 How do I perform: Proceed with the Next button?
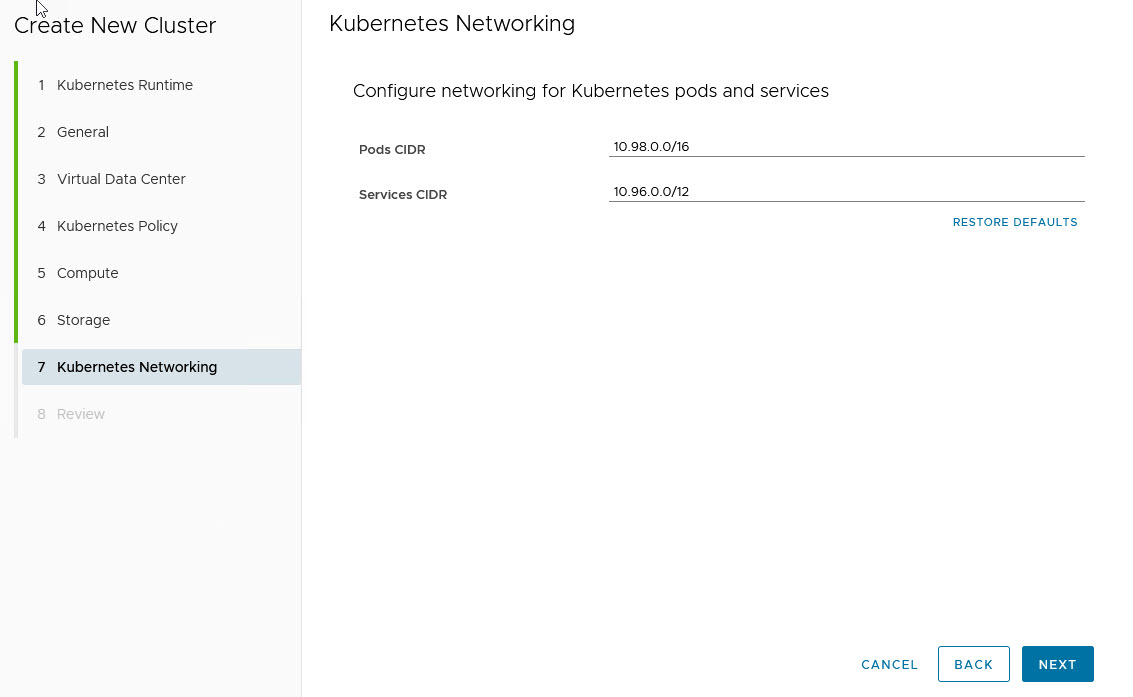click(1057, 665)
